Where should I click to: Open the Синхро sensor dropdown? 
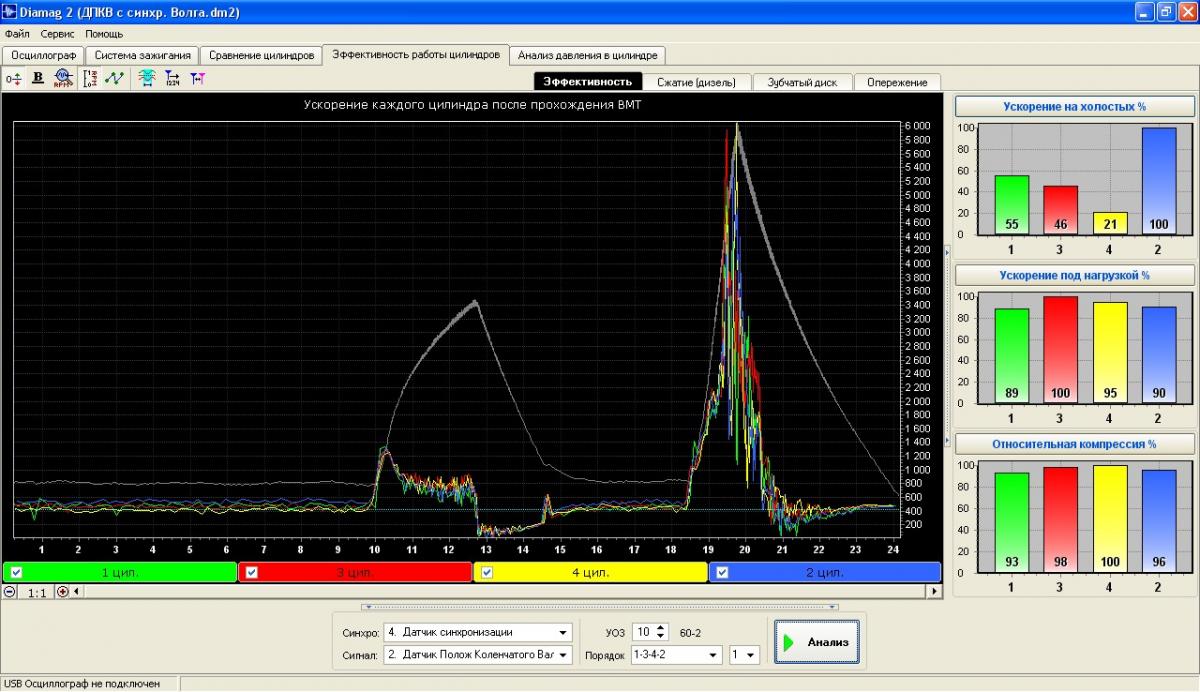(x=564, y=633)
